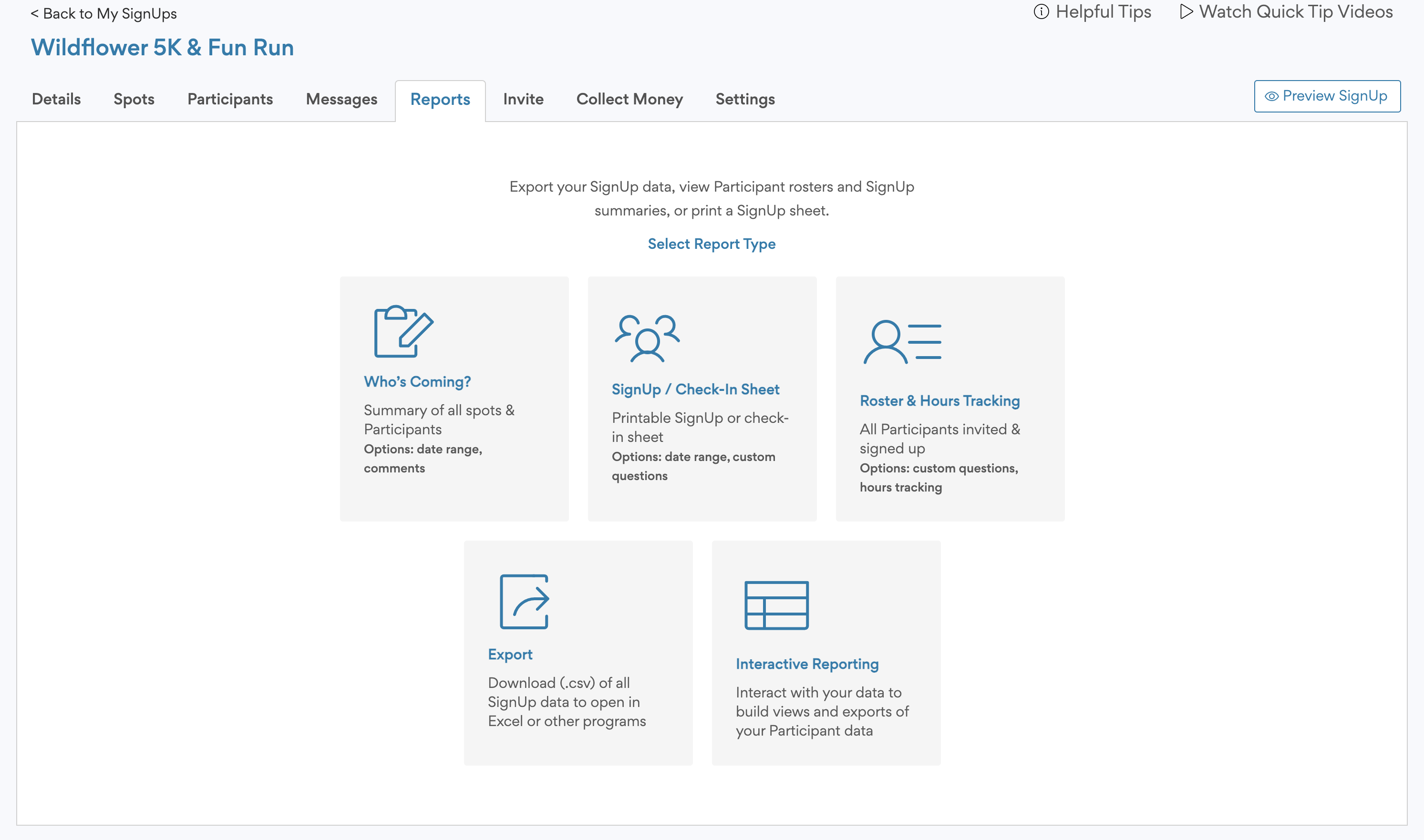
Task: Open the Invite tab
Action: [523, 99]
